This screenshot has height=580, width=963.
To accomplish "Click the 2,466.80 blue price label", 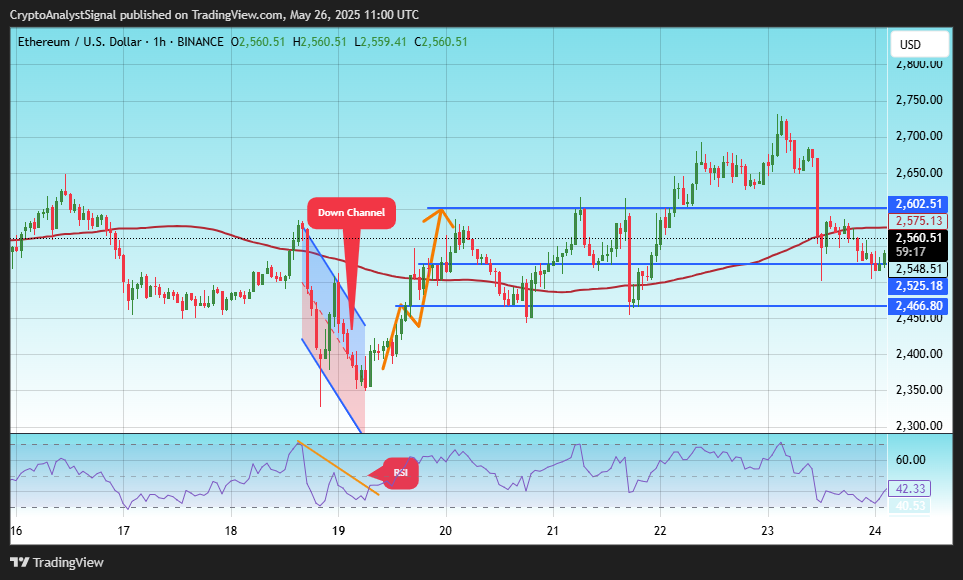I will pyautogui.click(x=918, y=306).
